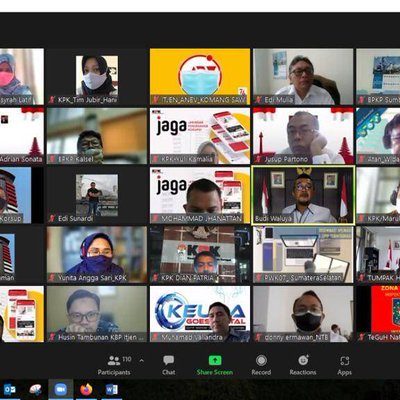Select Mohammad Jhanattan's video tile

coord(200,195)
